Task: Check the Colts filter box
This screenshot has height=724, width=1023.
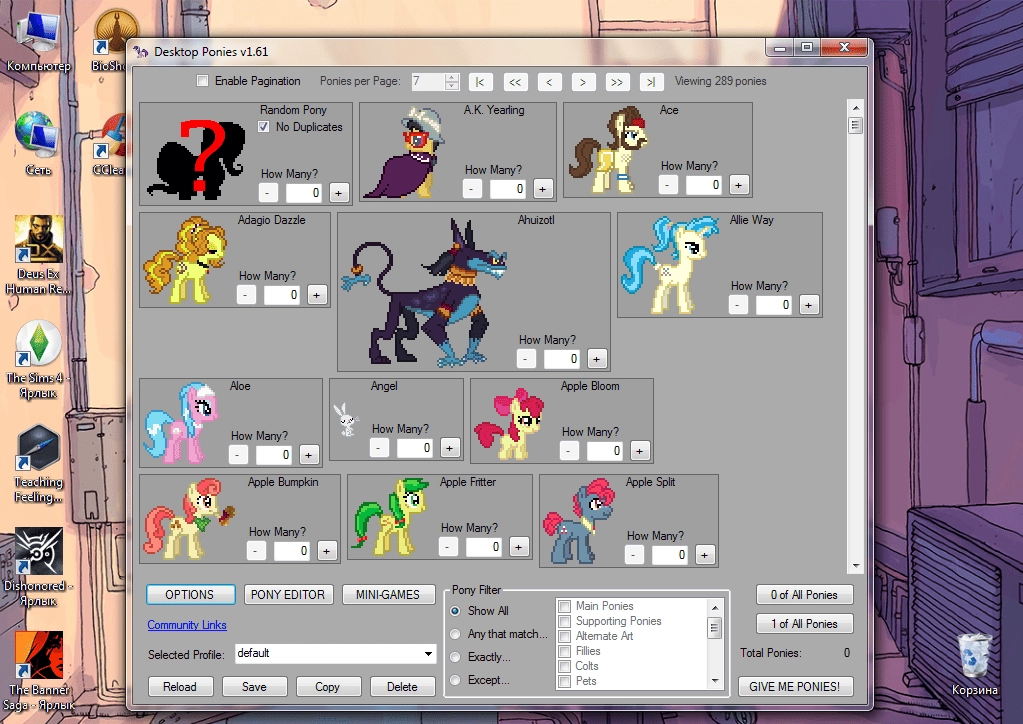Action: point(565,666)
